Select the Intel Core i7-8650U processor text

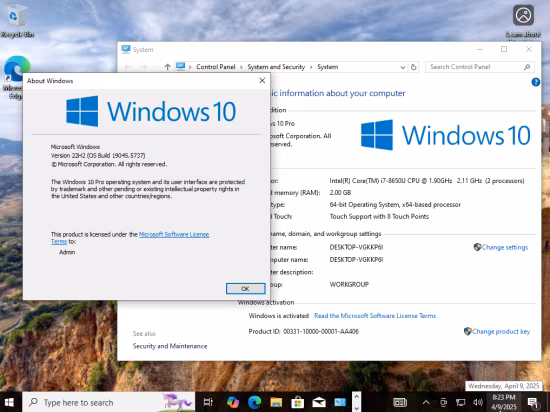427,181
